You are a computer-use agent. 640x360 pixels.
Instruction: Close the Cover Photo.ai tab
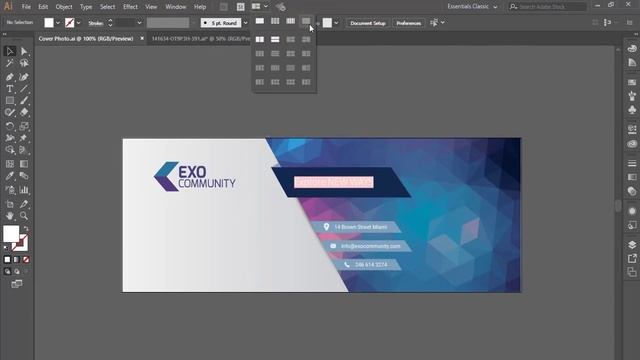click(142, 38)
